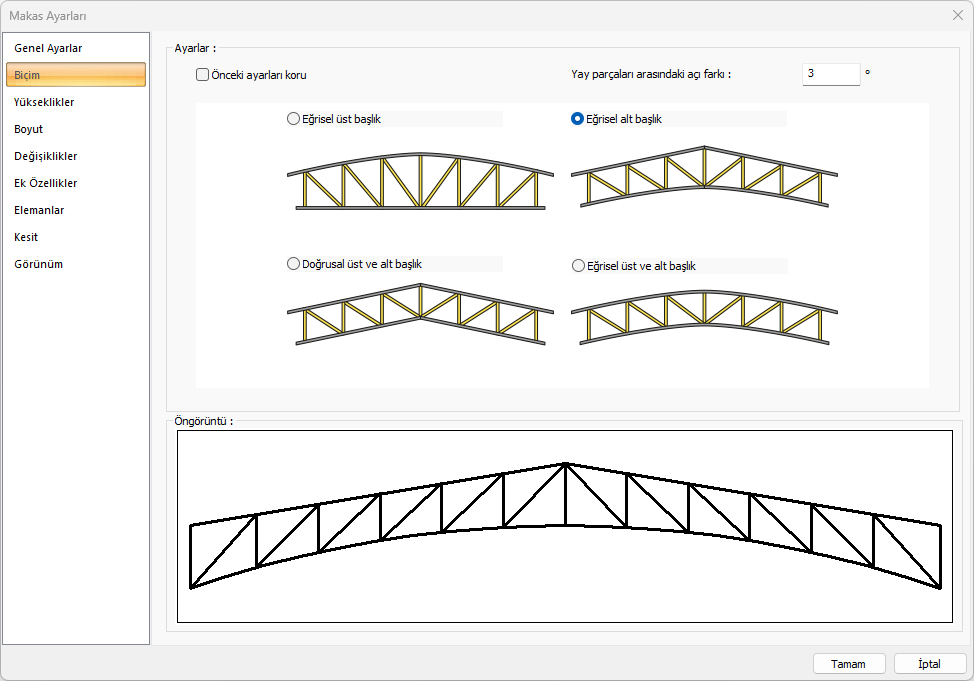The width and height of the screenshot is (974, 681).
Task: Select Ek Özellikler in the sidebar
Action: coord(46,183)
